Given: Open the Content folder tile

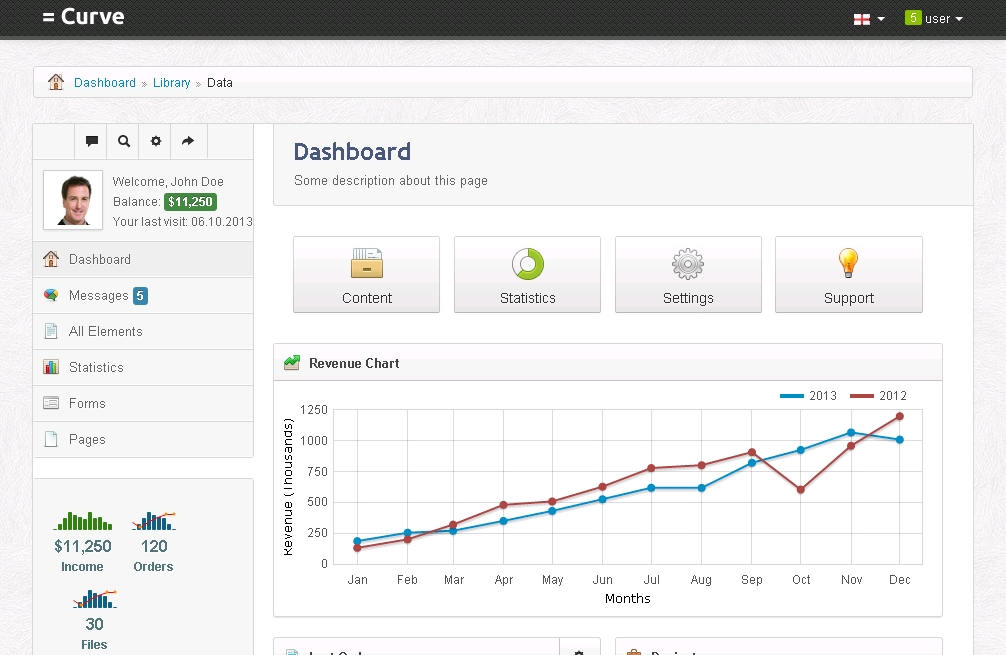Looking at the screenshot, I should point(366,275).
